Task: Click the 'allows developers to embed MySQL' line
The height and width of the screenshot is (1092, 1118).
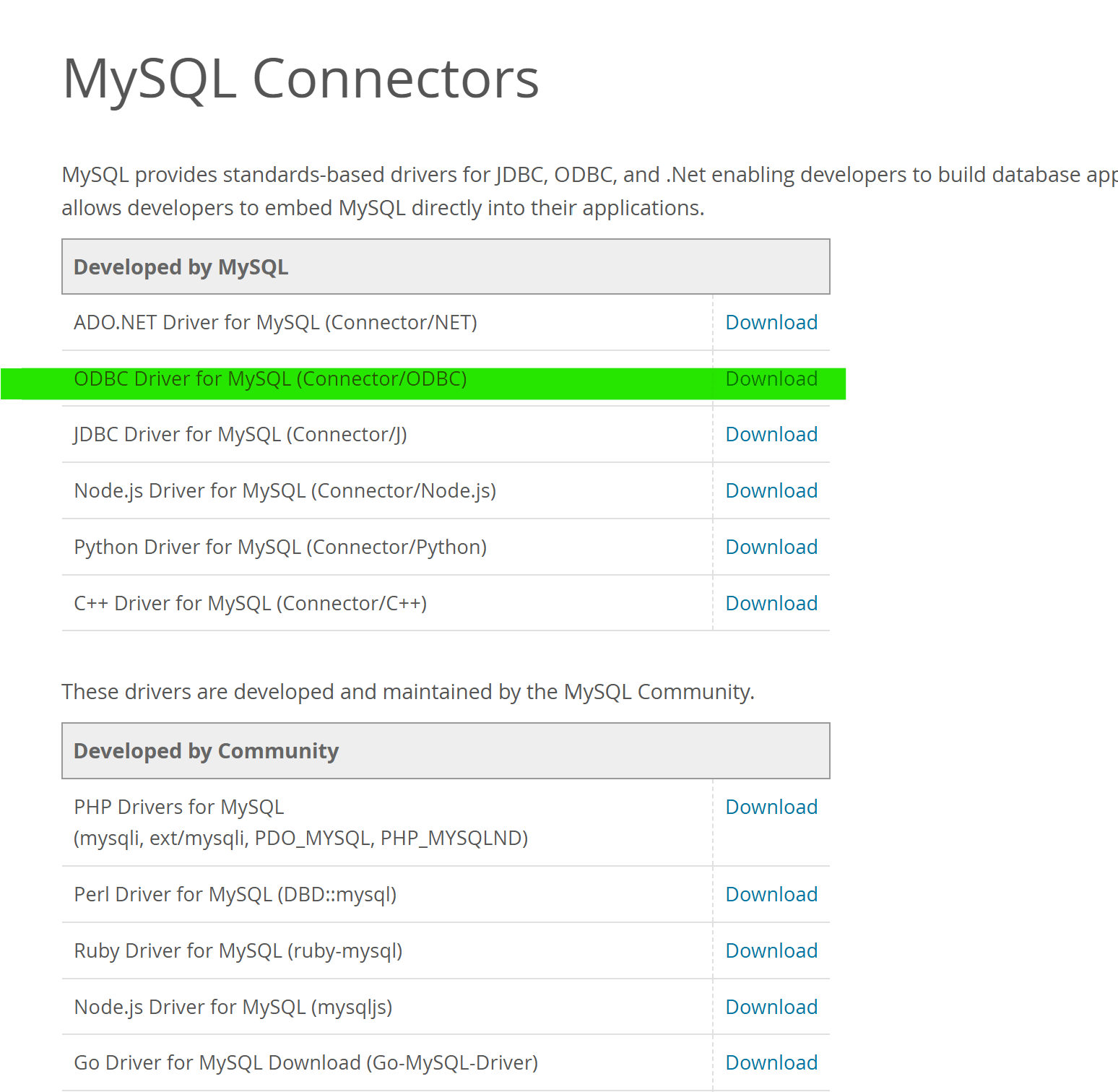Action: click(x=383, y=208)
